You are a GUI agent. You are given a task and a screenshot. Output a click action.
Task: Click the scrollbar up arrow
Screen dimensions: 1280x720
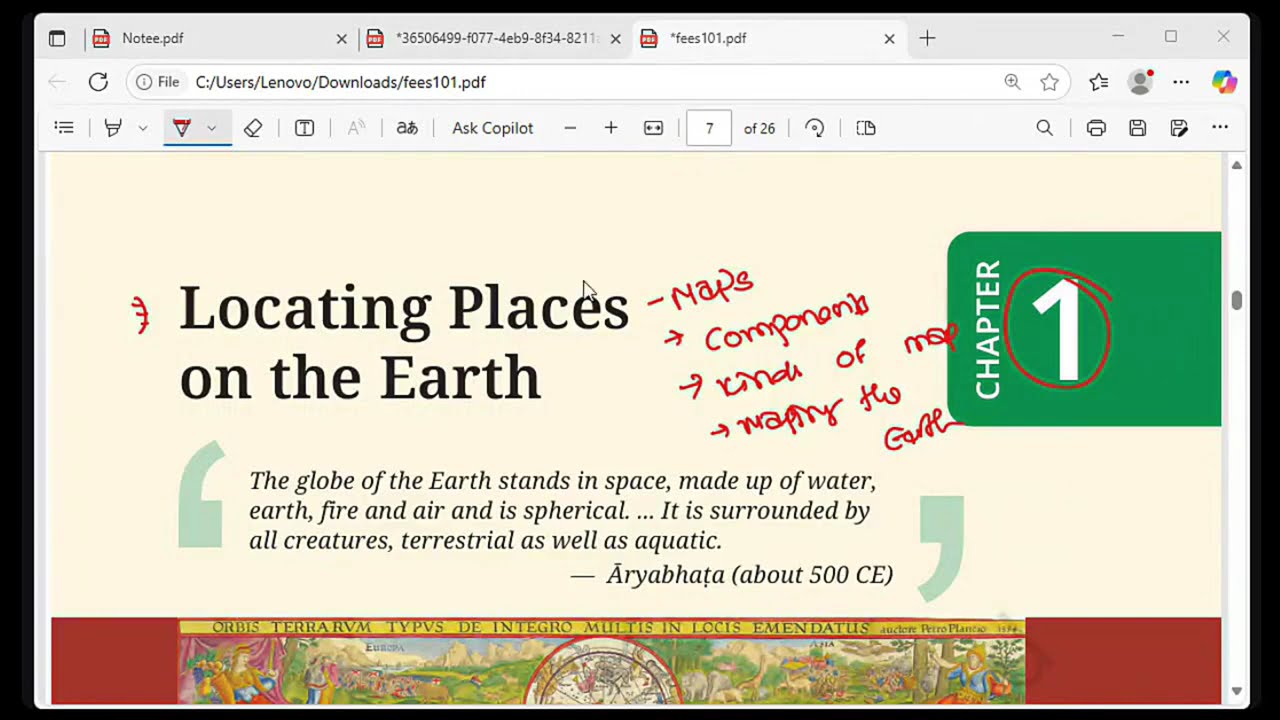(x=1237, y=165)
